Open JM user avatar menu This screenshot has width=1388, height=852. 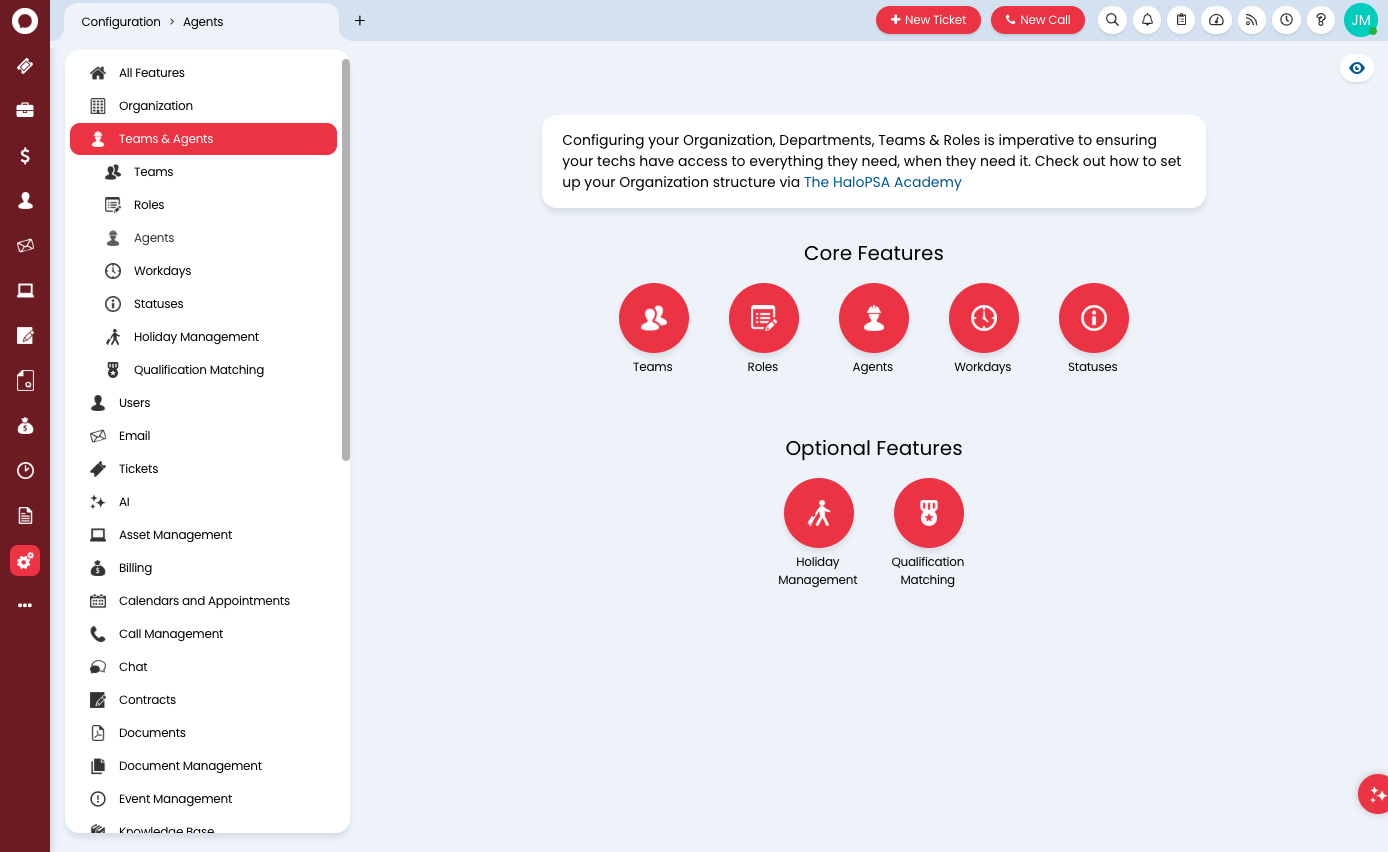pyautogui.click(x=1361, y=20)
